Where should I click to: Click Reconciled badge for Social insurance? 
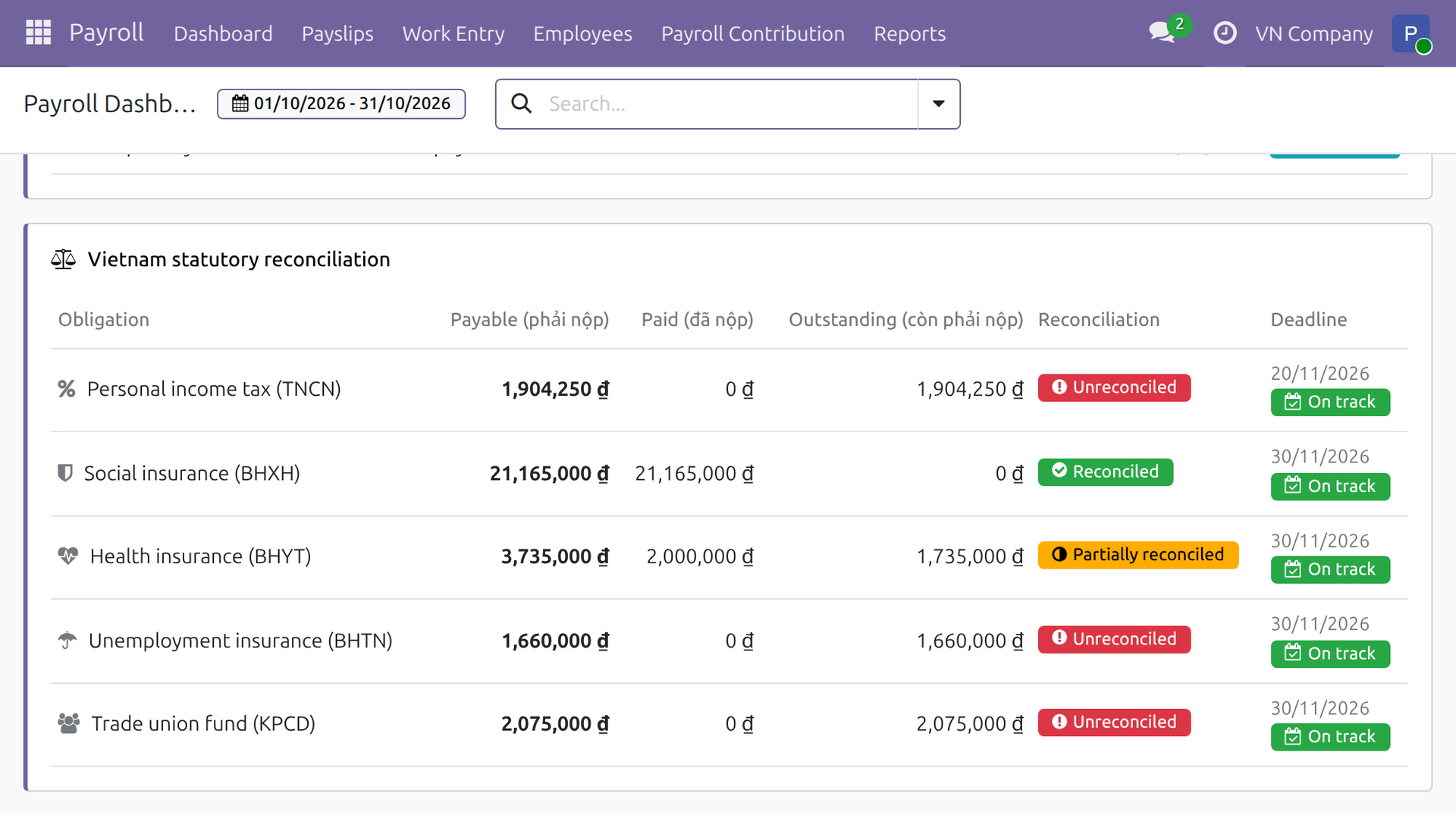tap(1106, 472)
